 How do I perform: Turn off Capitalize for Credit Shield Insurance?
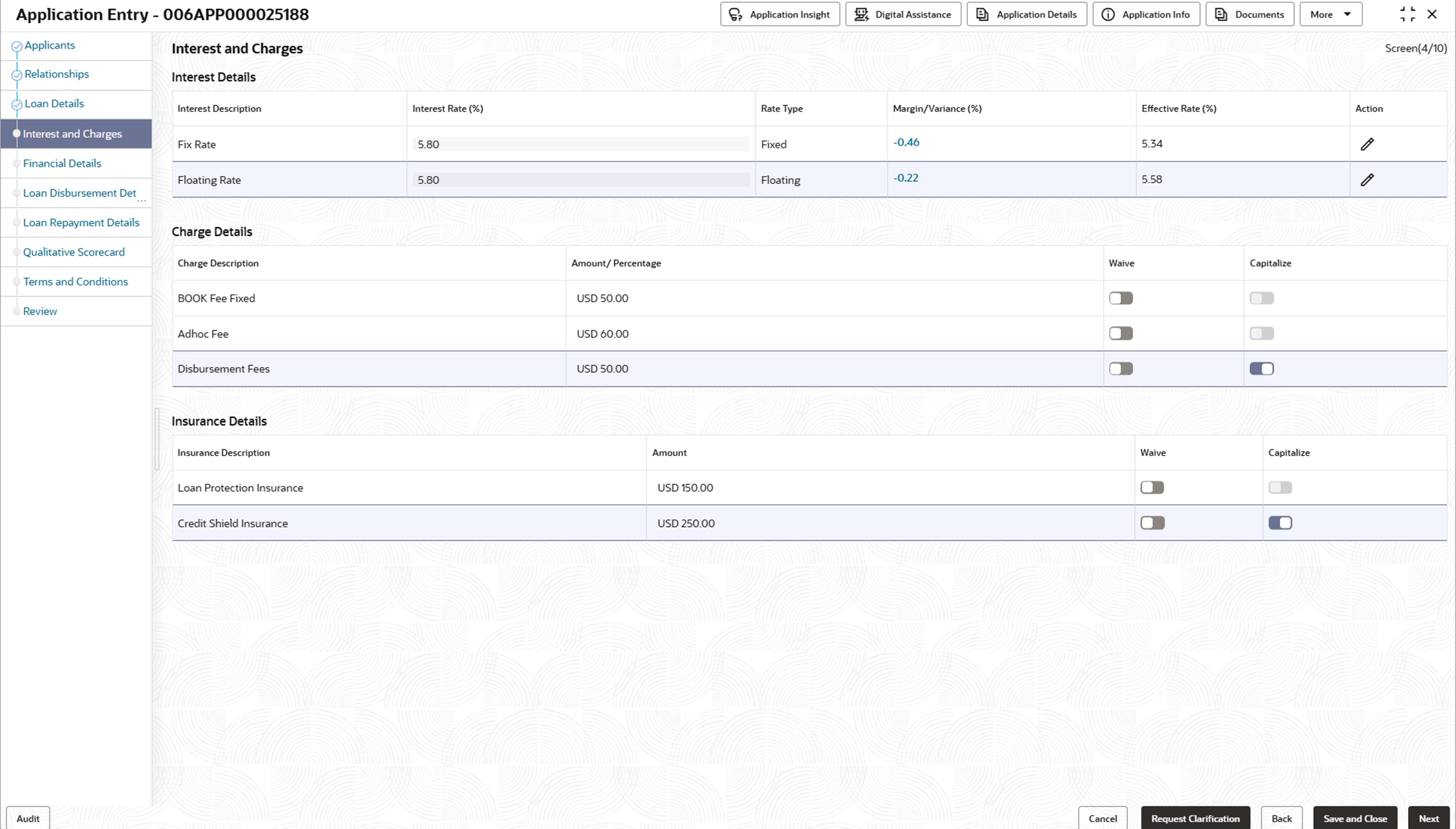click(x=1280, y=523)
